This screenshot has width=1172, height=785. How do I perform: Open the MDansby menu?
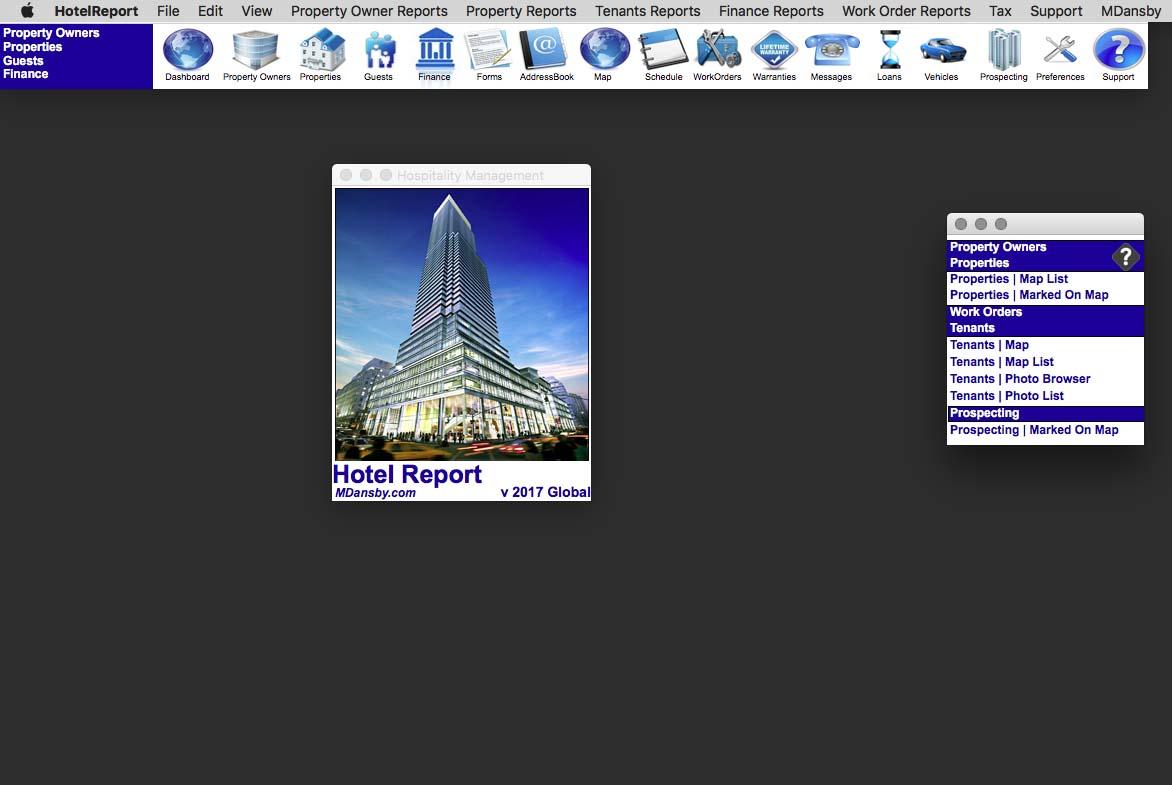[1130, 11]
